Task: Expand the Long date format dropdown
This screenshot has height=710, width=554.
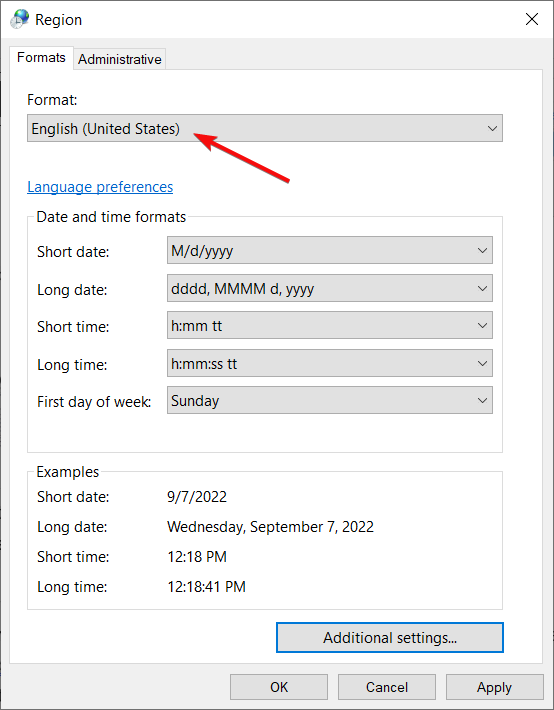Action: 330,288
